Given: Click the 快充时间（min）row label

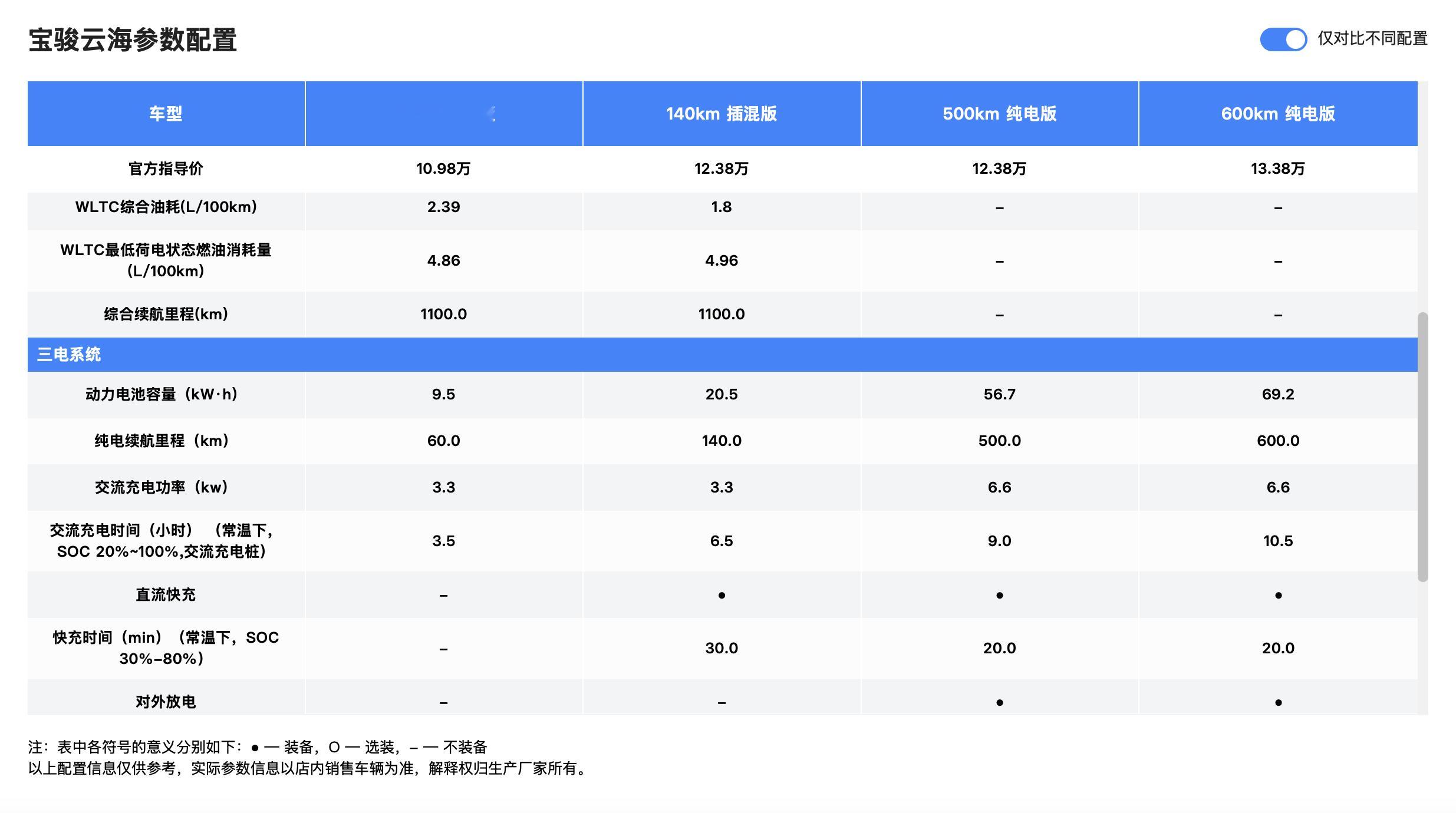Looking at the screenshot, I should (x=166, y=648).
